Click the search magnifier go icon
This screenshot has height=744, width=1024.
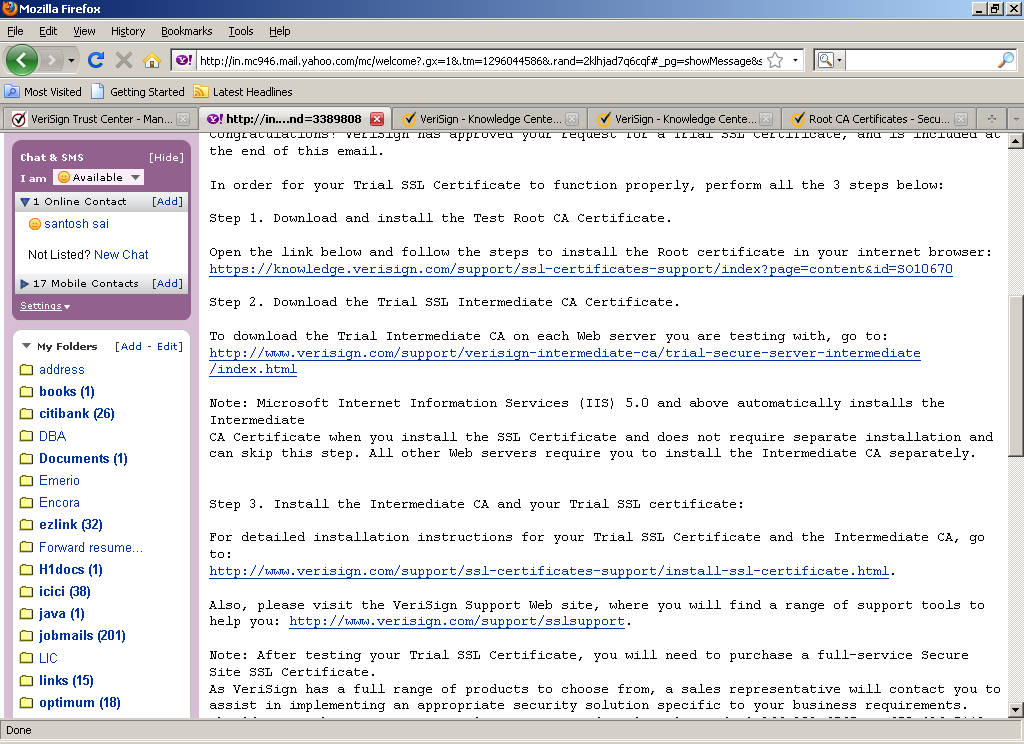pyautogui.click(x=1006, y=60)
